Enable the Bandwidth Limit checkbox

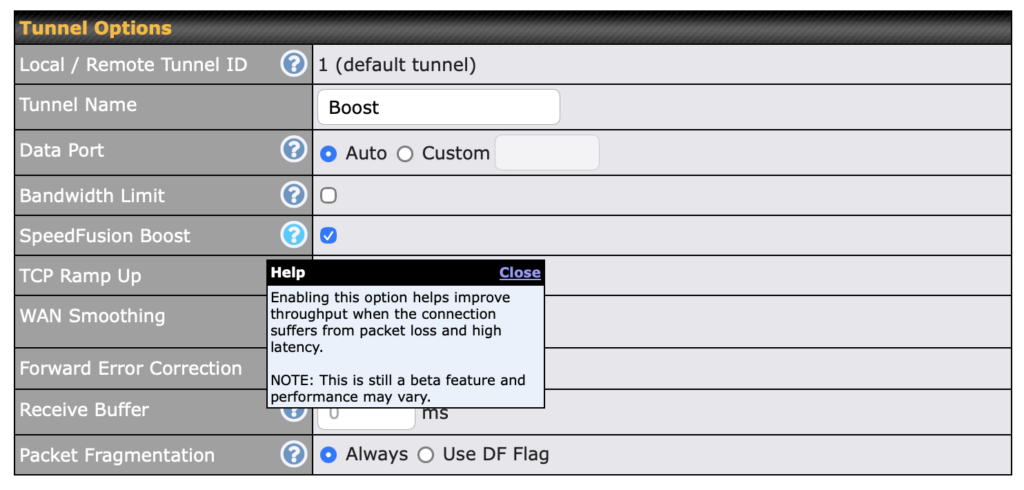(328, 195)
